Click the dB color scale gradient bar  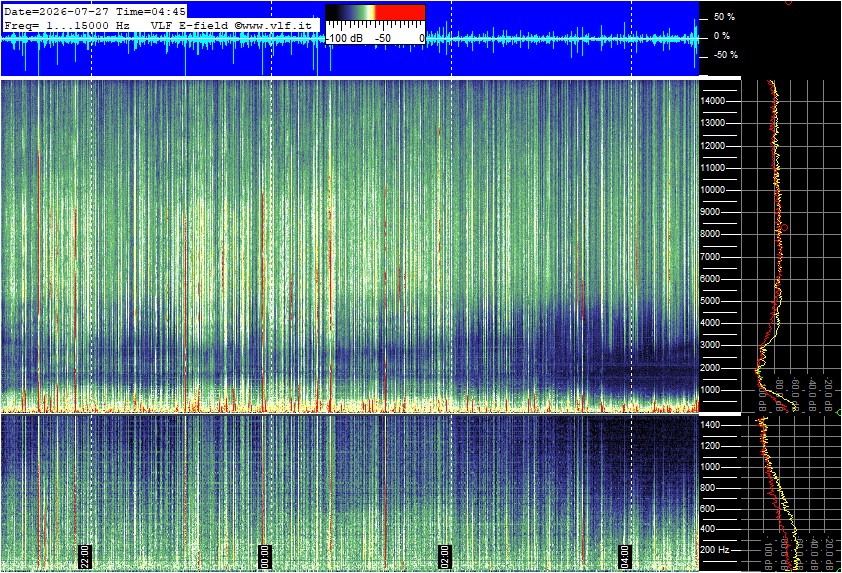tap(375, 13)
